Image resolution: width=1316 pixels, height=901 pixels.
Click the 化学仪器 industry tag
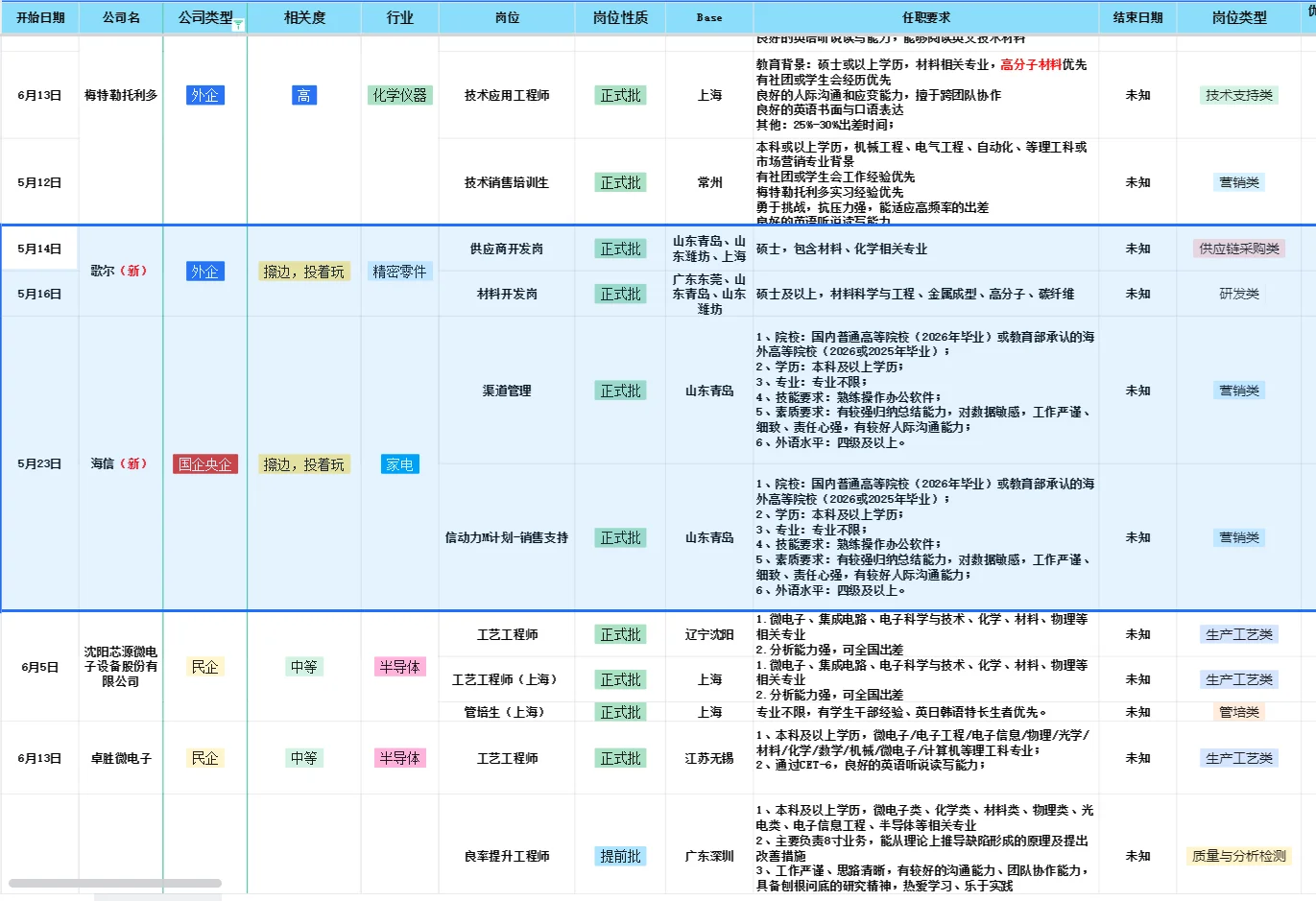pos(400,95)
